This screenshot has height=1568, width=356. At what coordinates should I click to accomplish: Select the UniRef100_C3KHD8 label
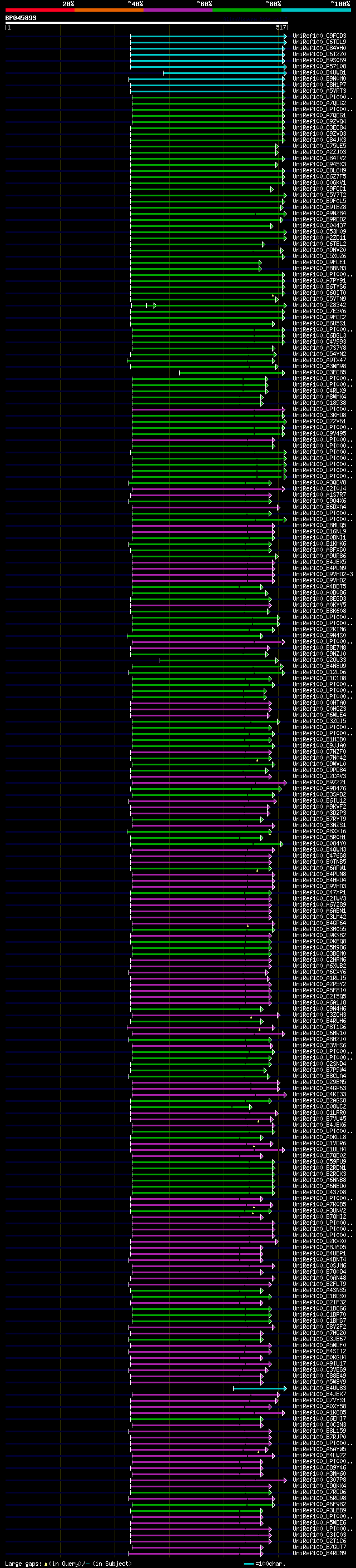[319, 415]
